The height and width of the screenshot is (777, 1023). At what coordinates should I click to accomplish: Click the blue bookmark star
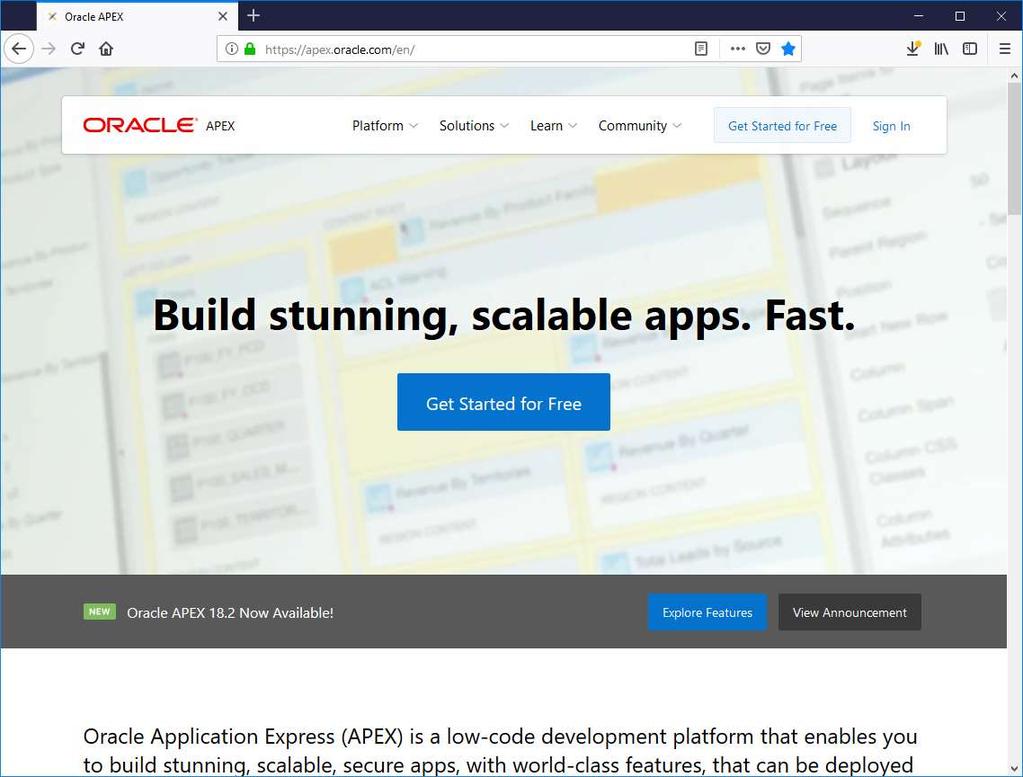tap(788, 49)
